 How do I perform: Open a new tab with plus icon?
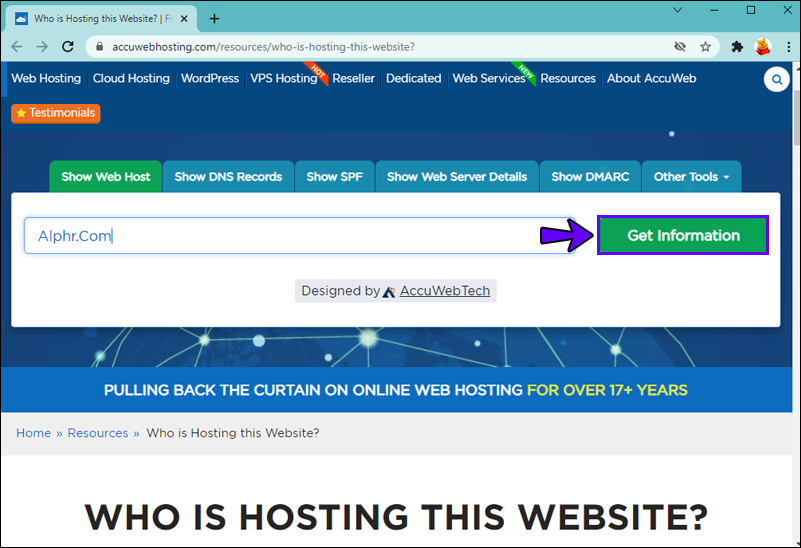(x=215, y=19)
